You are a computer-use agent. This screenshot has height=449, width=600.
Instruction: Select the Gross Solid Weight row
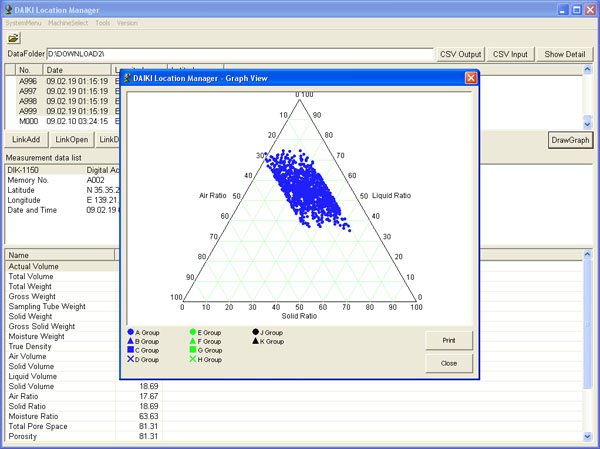(x=62, y=326)
